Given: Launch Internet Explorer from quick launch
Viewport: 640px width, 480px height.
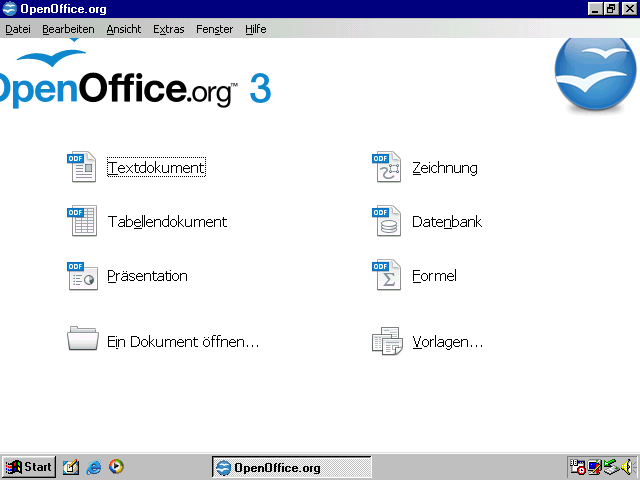Looking at the screenshot, I should coord(94,467).
